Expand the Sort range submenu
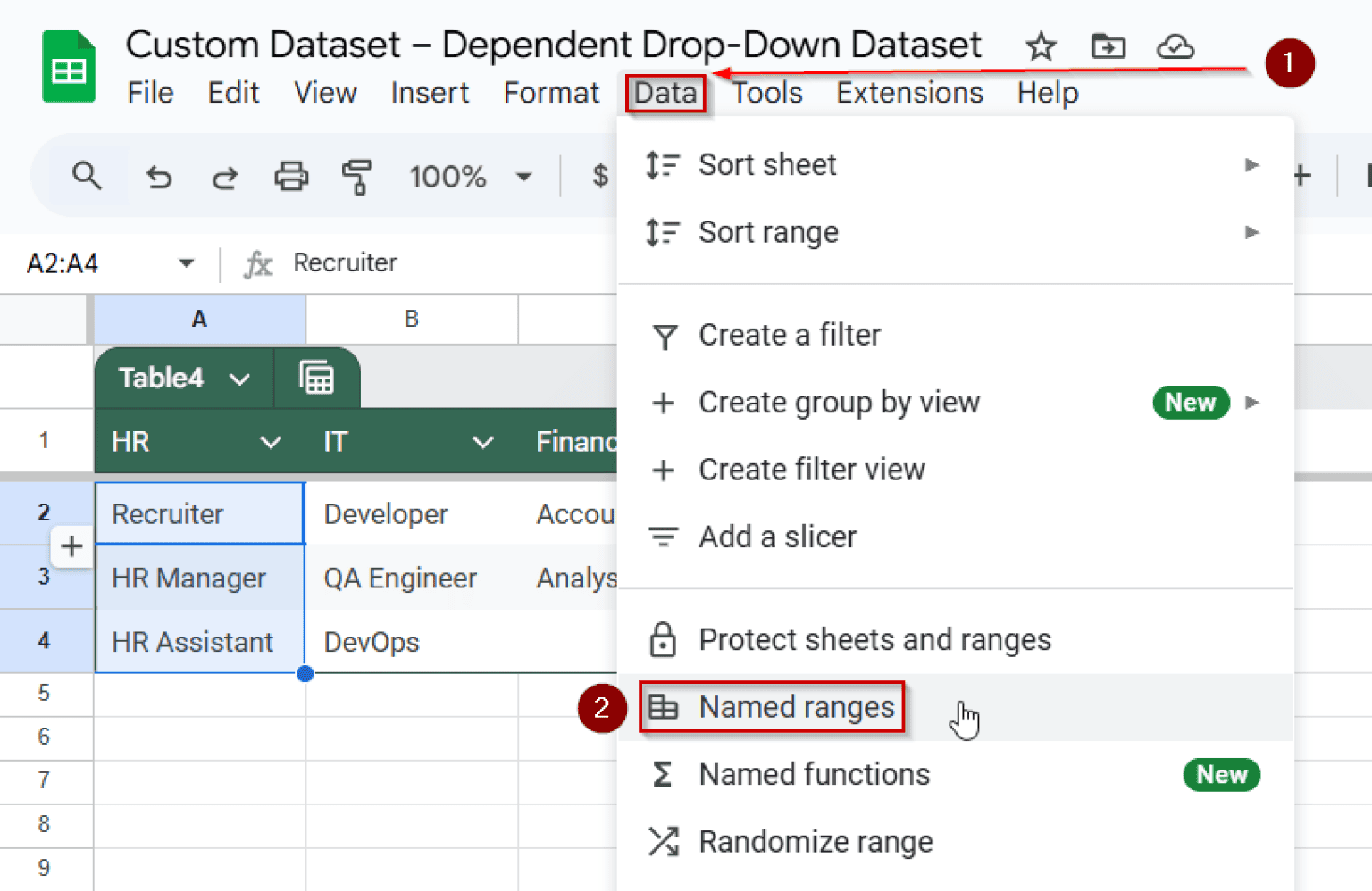Screen dimensions: 1372x891 tap(1252, 232)
